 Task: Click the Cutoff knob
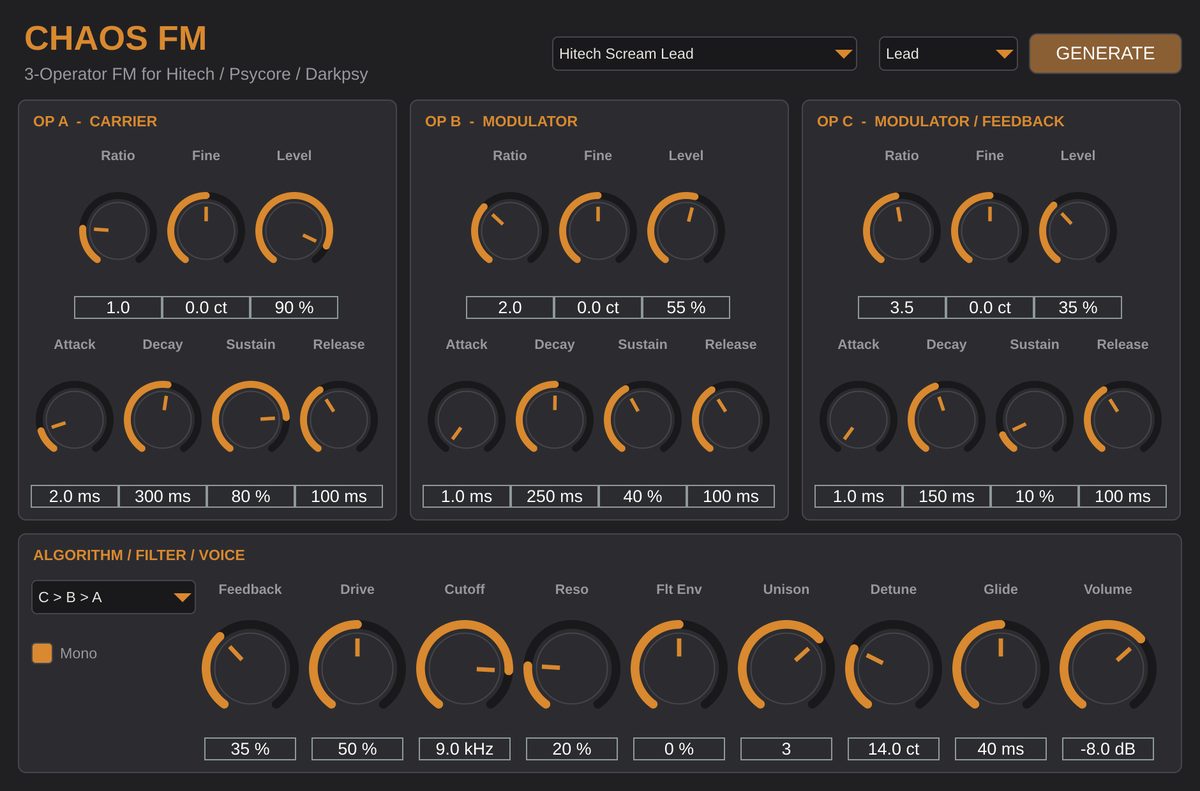(464, 668)
